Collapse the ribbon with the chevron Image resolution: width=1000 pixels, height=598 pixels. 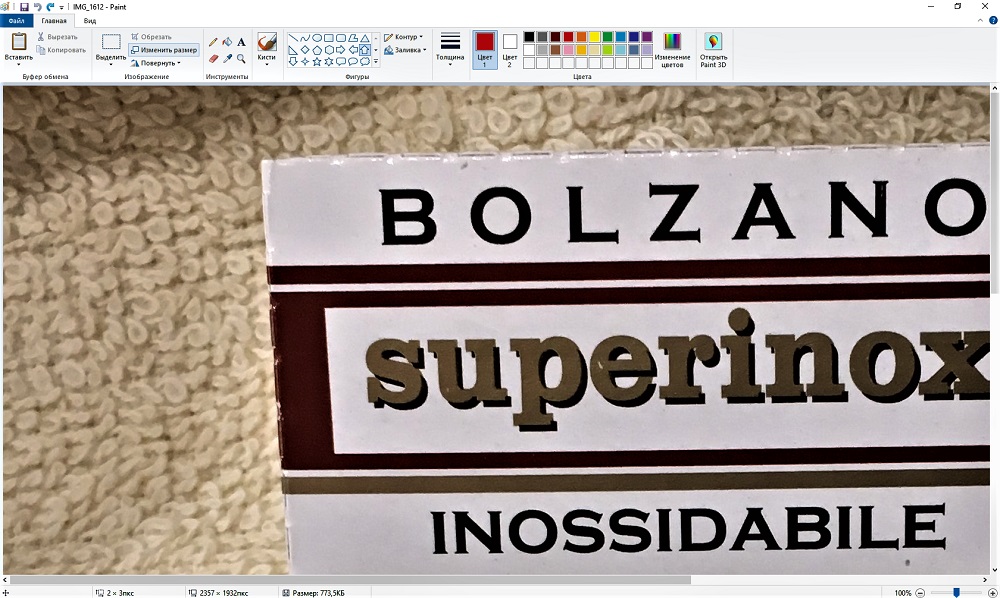coord(980,21)
